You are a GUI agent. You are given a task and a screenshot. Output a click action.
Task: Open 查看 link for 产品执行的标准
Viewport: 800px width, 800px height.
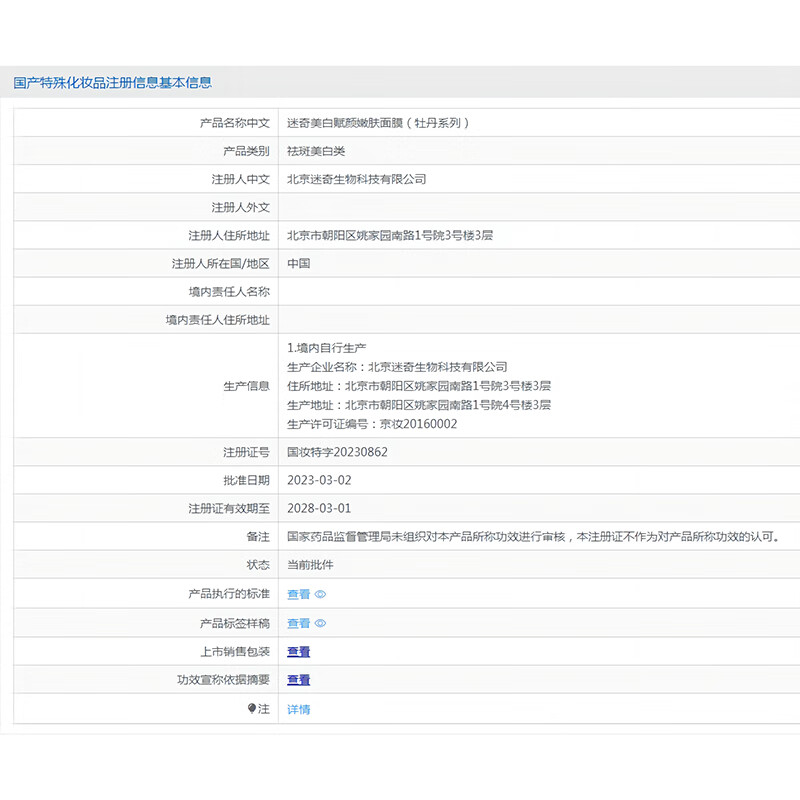(298, 594)
